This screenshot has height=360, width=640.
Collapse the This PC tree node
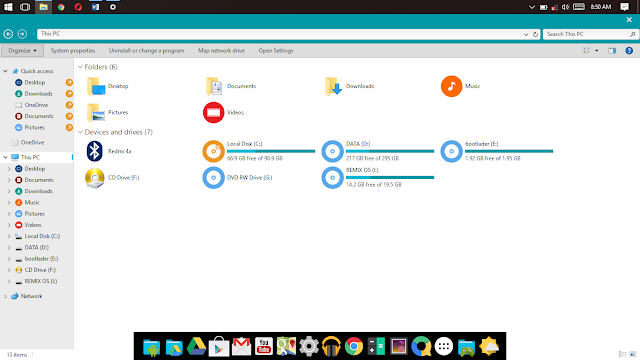(5, 157)
